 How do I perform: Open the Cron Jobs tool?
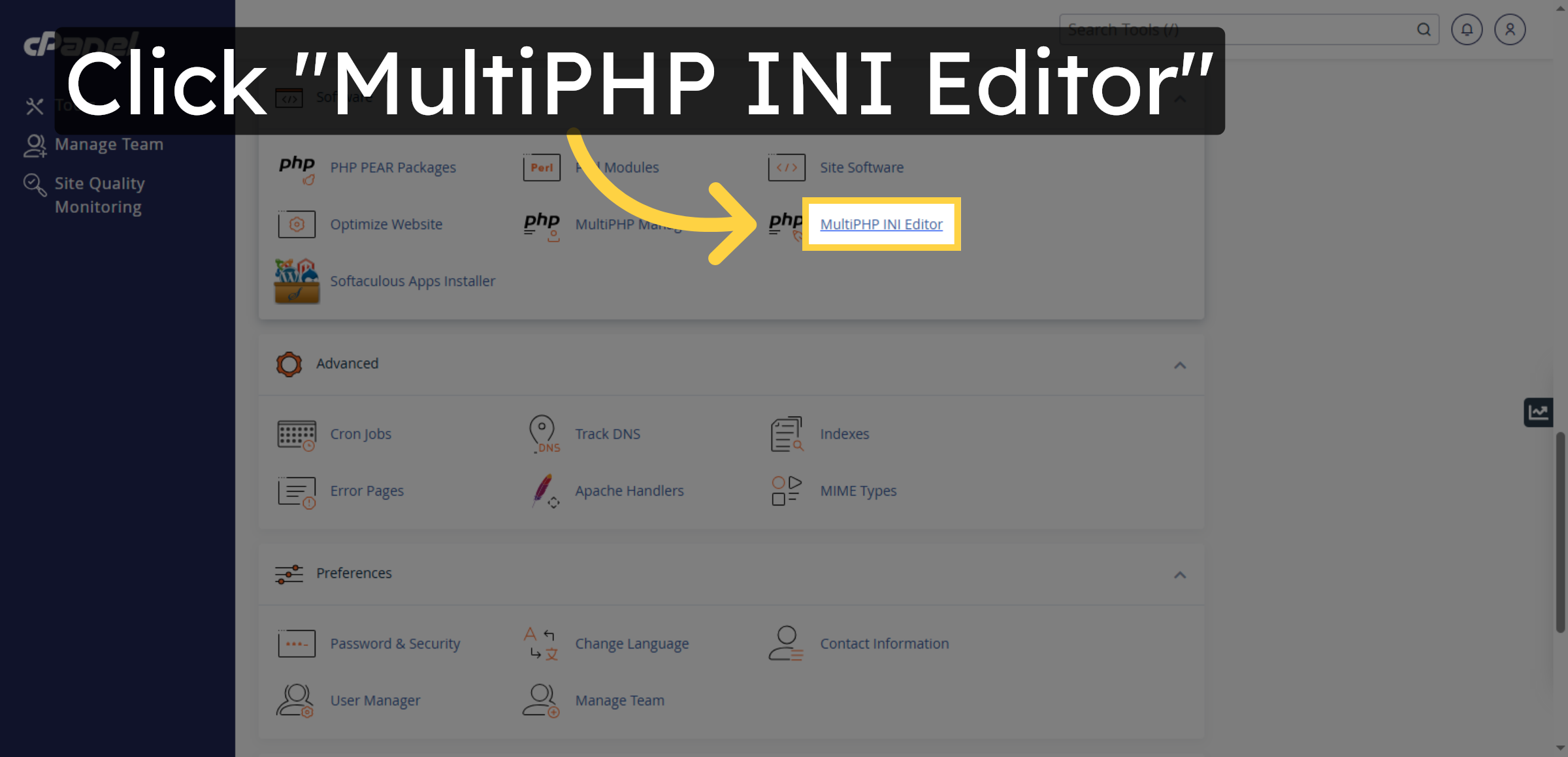pyautogui.click(x=360, y=433)
